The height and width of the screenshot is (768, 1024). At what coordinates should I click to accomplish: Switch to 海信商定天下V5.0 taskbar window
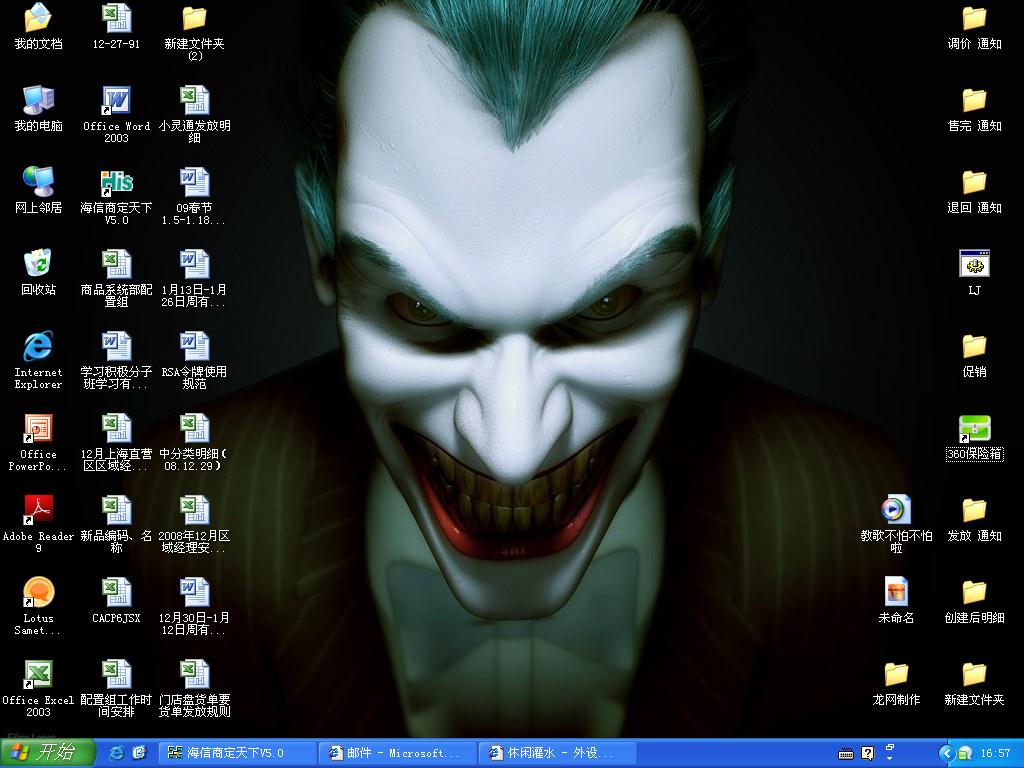point(236,753)
